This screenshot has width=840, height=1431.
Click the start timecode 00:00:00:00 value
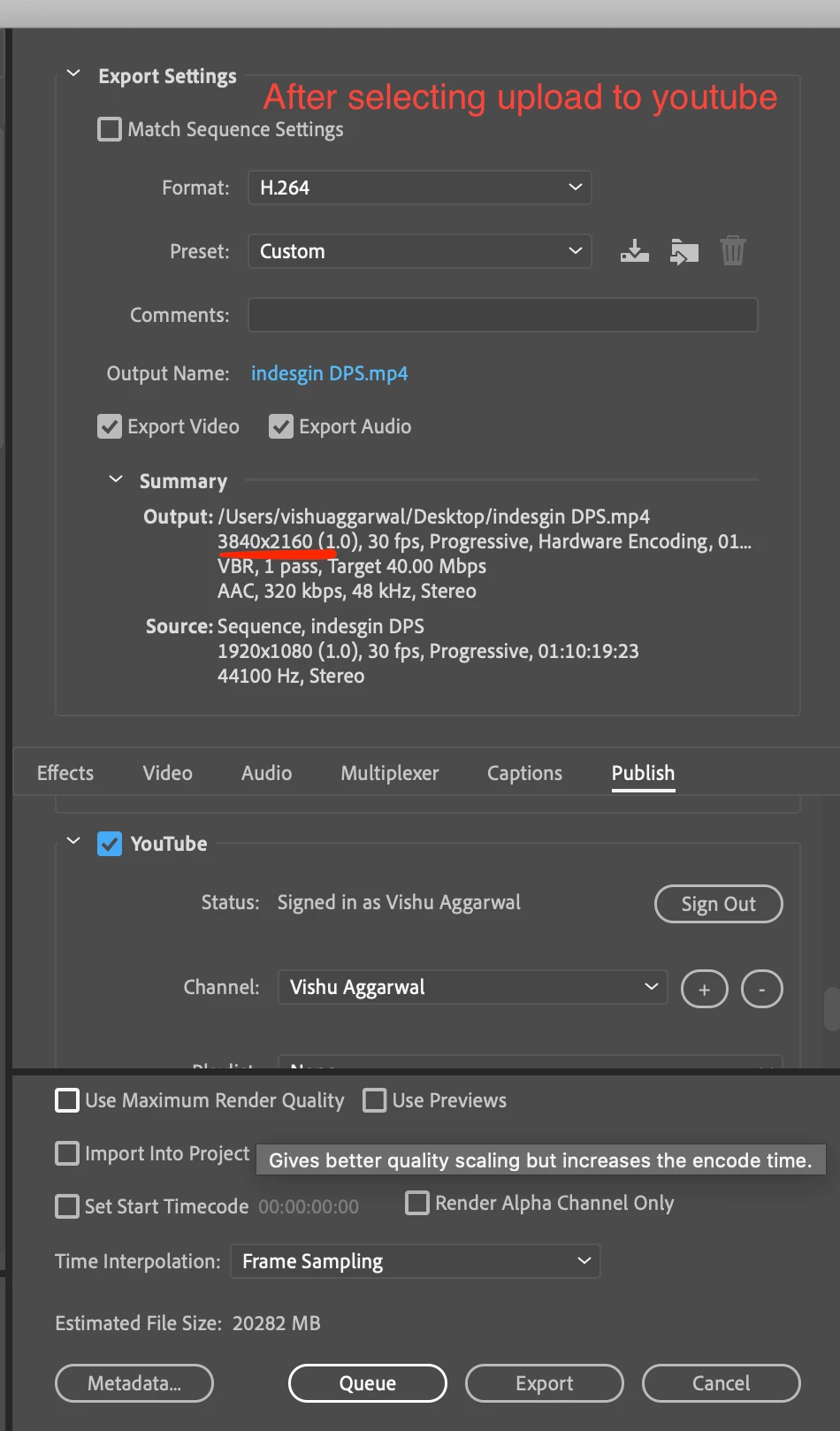pos(309,1206)
